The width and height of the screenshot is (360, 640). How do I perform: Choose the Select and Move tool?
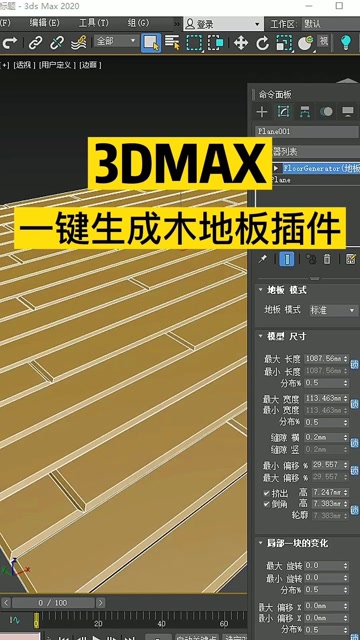click(241, 43)
